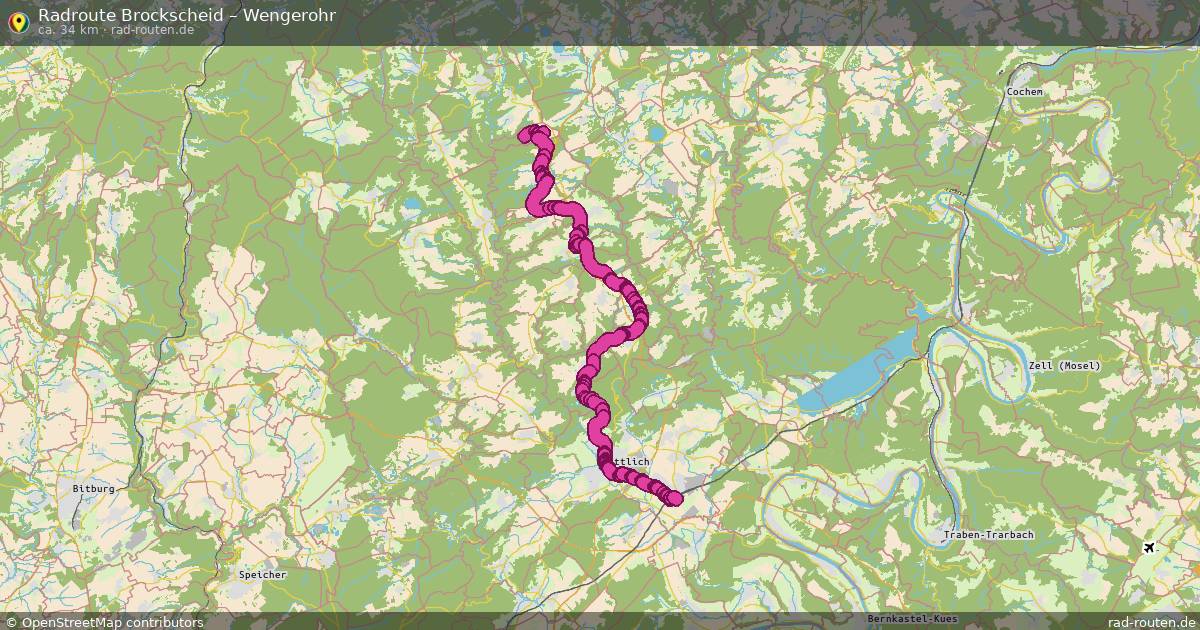Open the title Radroute Brockscheid – Wengerohr
The image size is (1200, 630).
pos(187,14)
